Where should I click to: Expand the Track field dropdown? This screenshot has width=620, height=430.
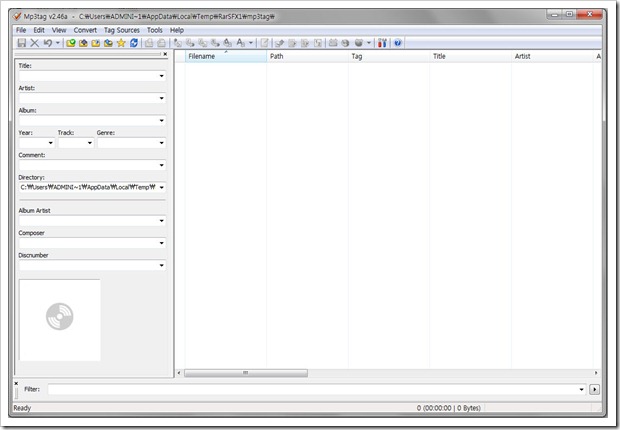click(90, 143)
